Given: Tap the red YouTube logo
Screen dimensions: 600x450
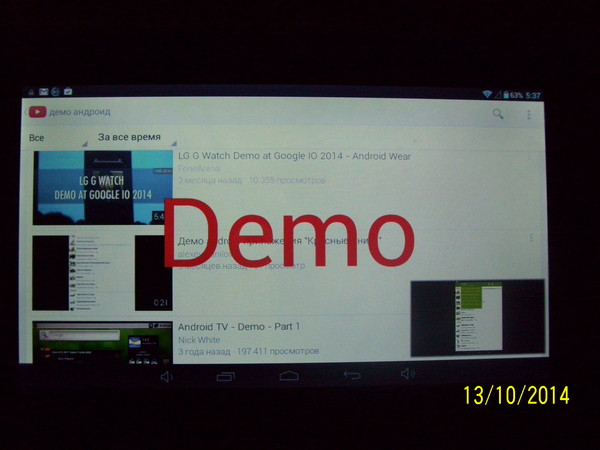Looking at the screenshot, I should click(37, 112).
